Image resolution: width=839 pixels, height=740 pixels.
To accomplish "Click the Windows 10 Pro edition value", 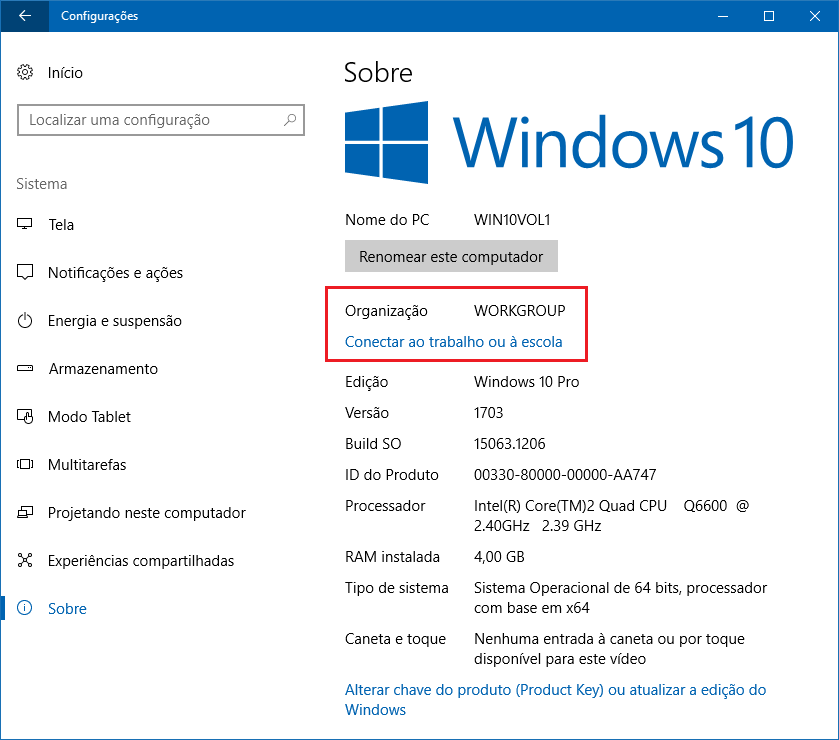I will coord(526,382).
